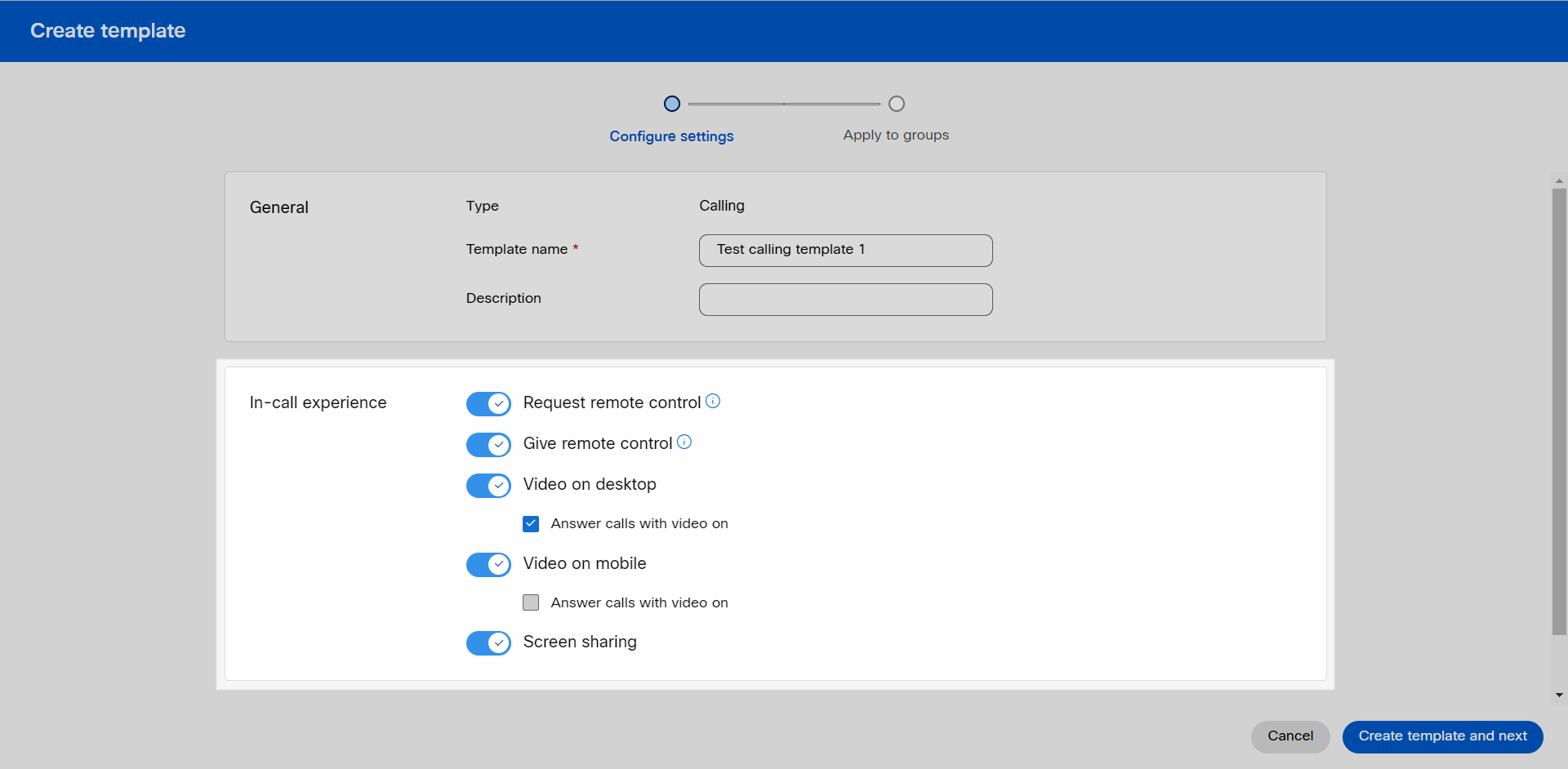Cancel the template creation
The width and height of the screenshot is (1568, 769).
pyautogui.click(x=1290, y=736)
